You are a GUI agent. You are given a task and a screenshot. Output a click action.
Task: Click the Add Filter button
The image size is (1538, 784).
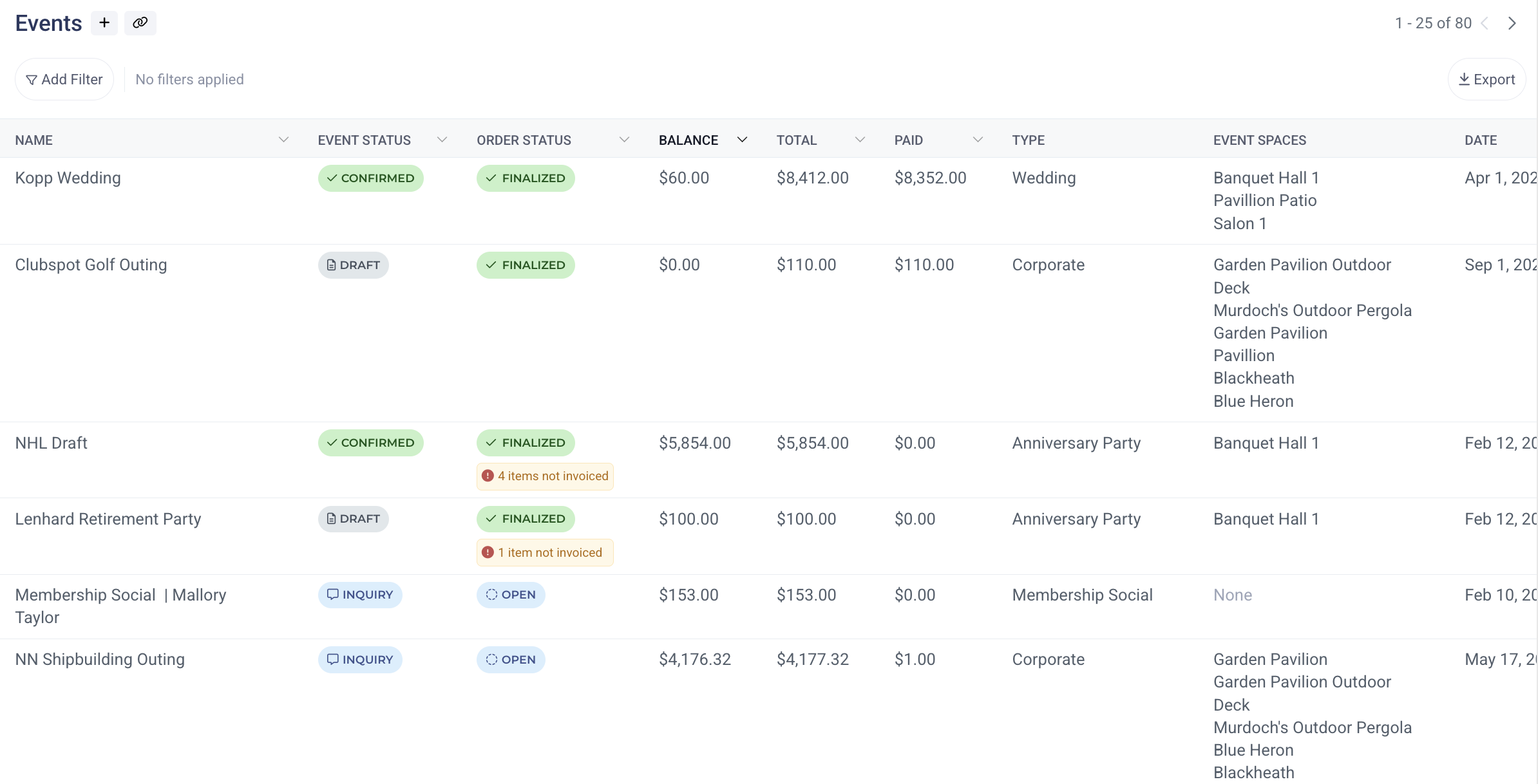point(64,79)
